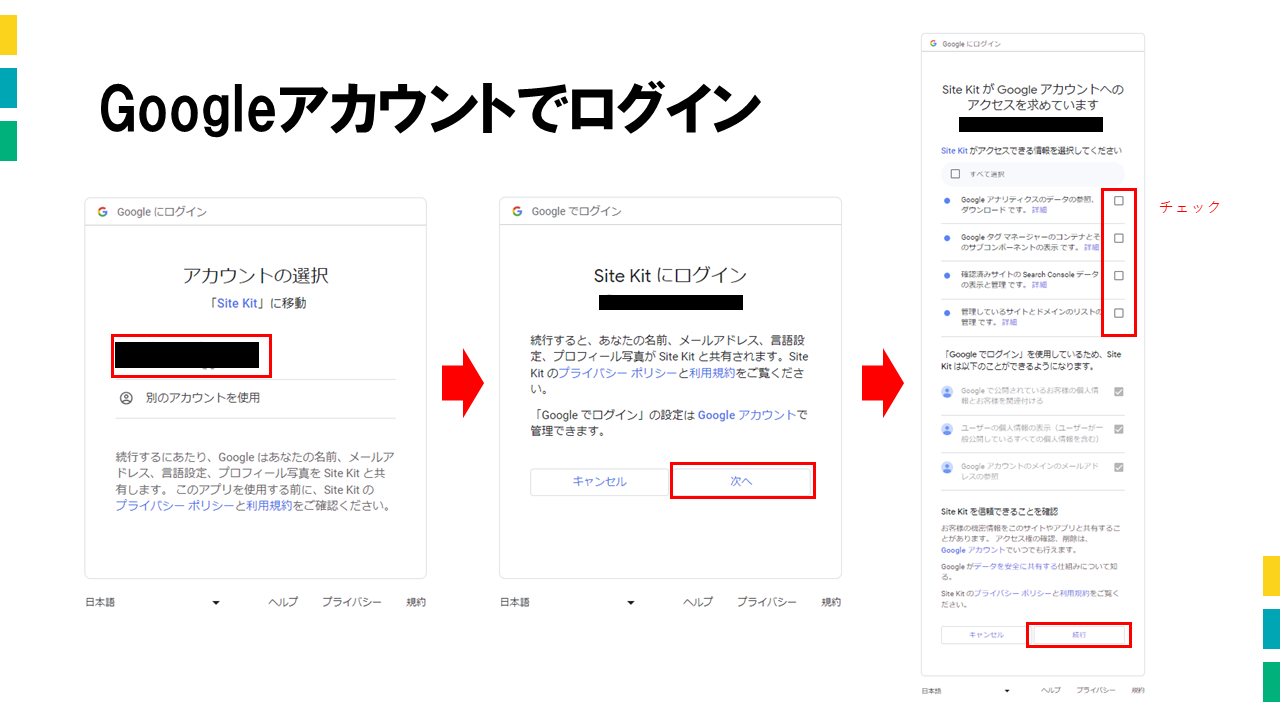Open プライバシー ポリシー link in access request dialog
The width and height of the screenshot is (1280, 720).
pyautogui.click(x=1012, y=593)
